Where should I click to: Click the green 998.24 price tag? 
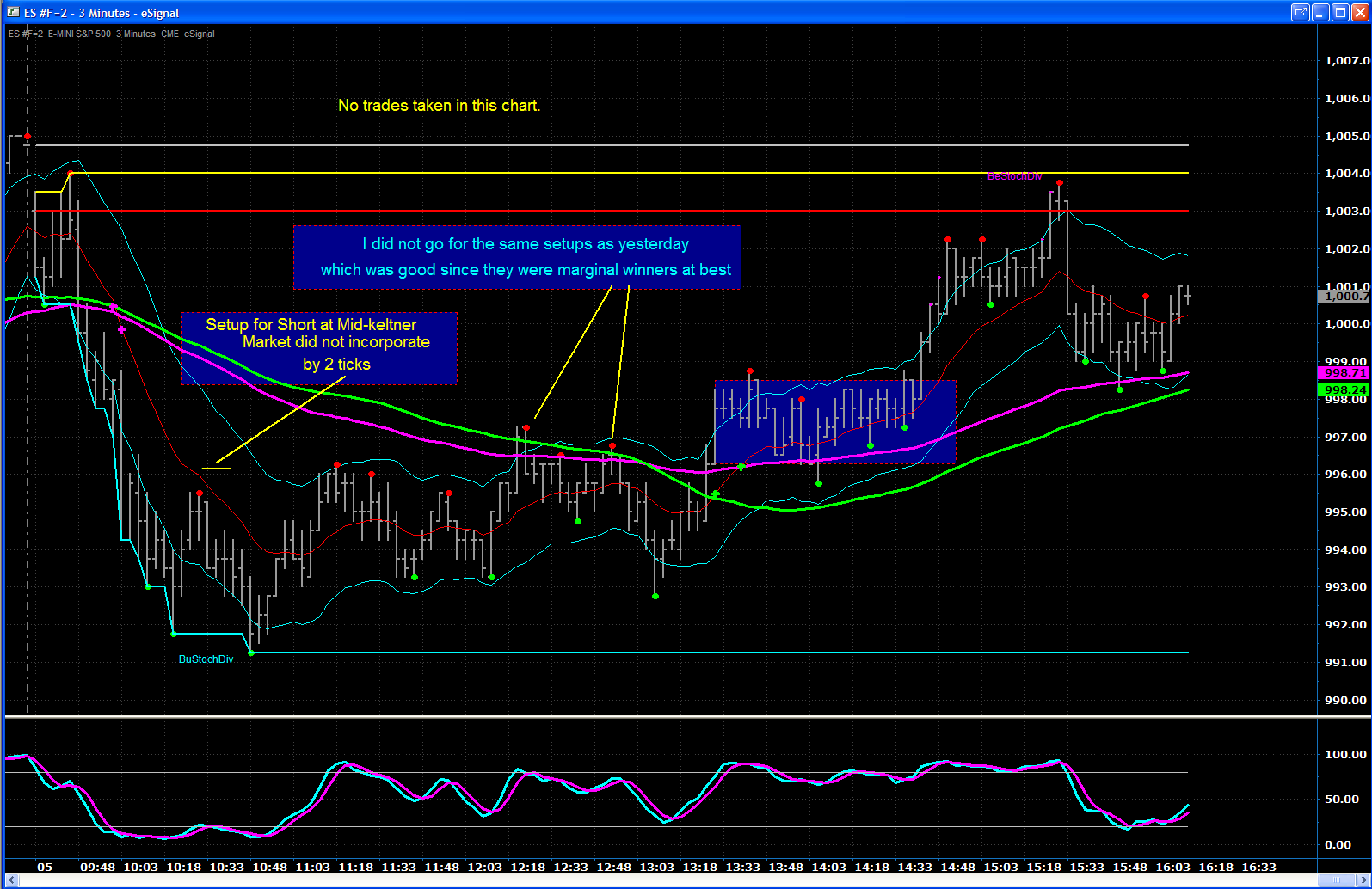click(1344, 389)
